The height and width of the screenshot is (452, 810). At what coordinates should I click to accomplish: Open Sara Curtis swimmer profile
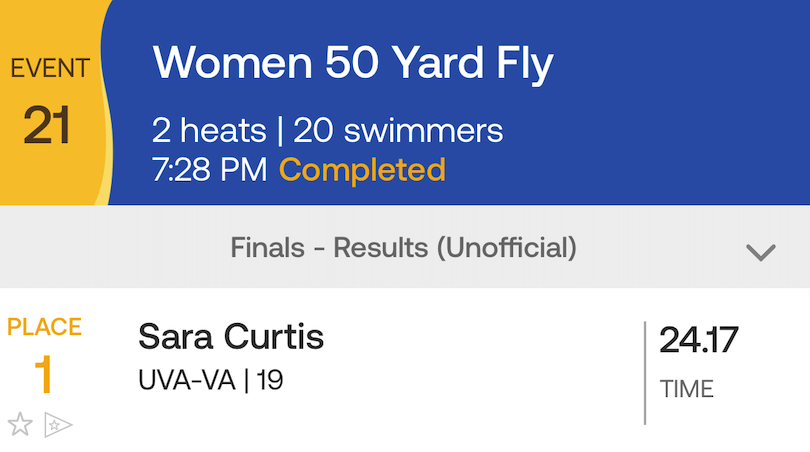(231, 337)
